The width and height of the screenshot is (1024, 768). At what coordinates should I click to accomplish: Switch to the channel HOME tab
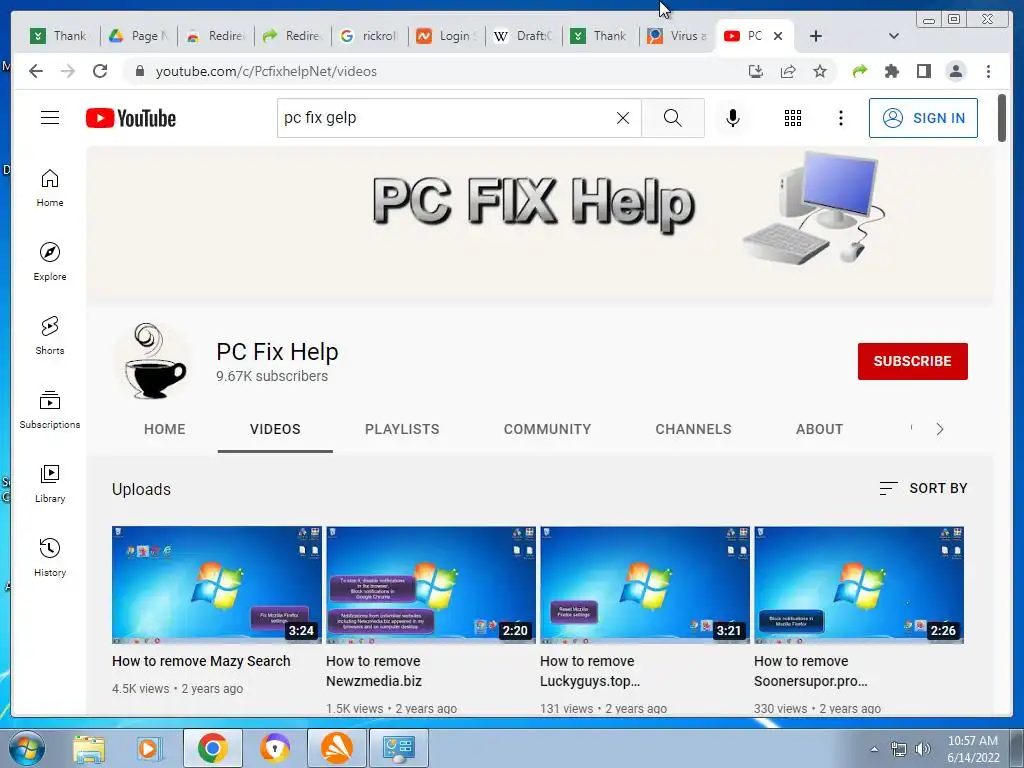(165, 429)
